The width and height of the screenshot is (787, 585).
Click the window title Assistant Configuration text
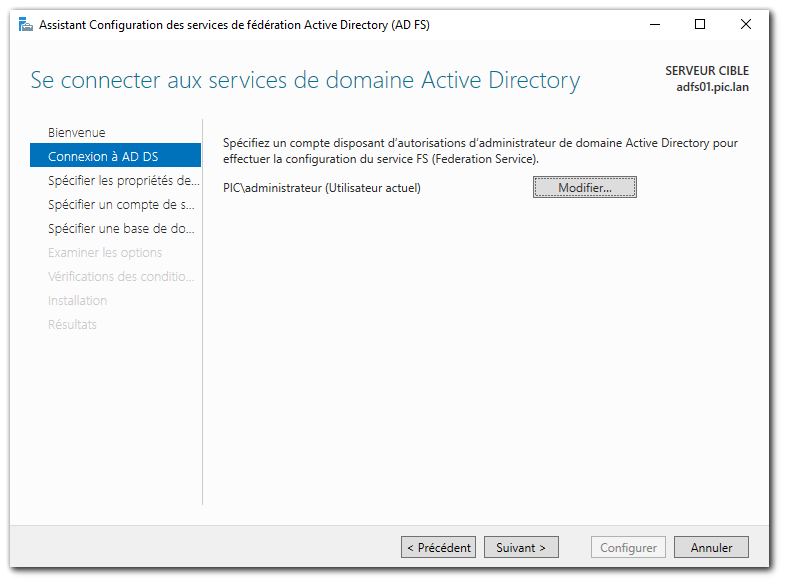[234, 25]
